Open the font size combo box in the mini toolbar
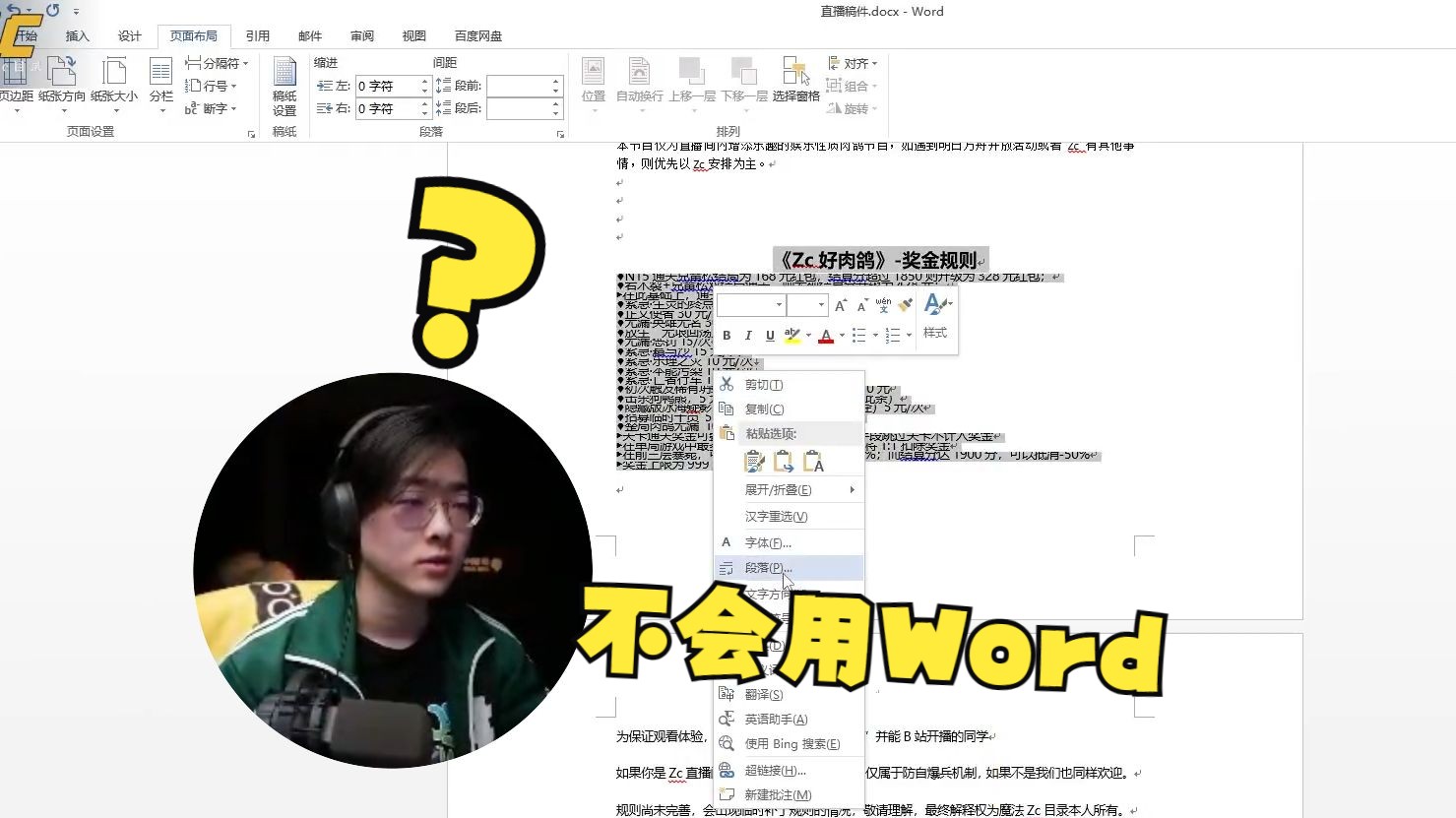The image size is (1456, 818). click(x=806, y=305)
